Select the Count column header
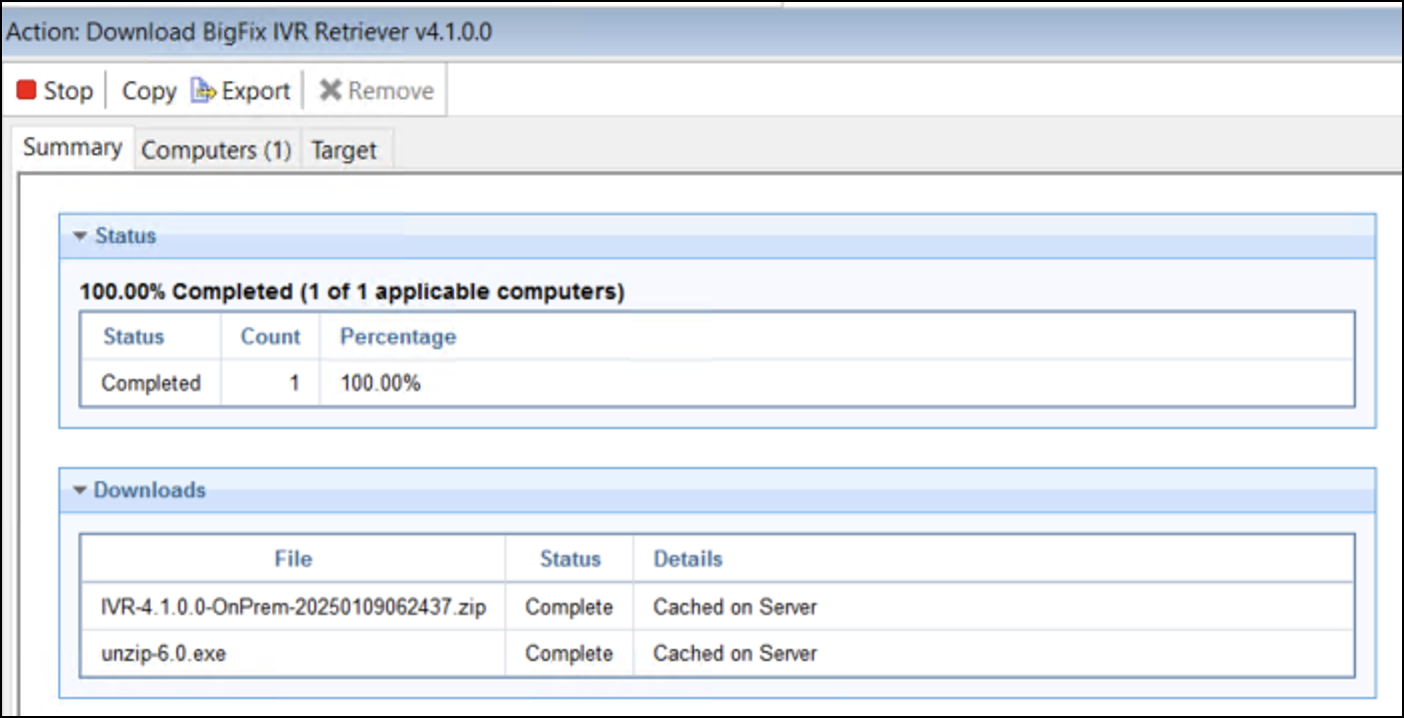The width and height of the screenshot is (1404, 718). click(x=270, y=337)
